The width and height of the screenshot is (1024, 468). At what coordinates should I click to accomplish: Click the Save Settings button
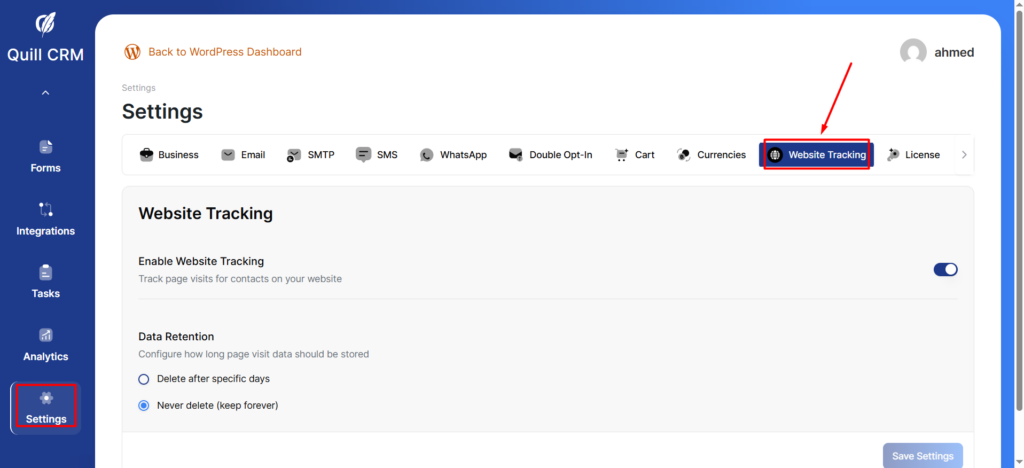pos(922,456)
